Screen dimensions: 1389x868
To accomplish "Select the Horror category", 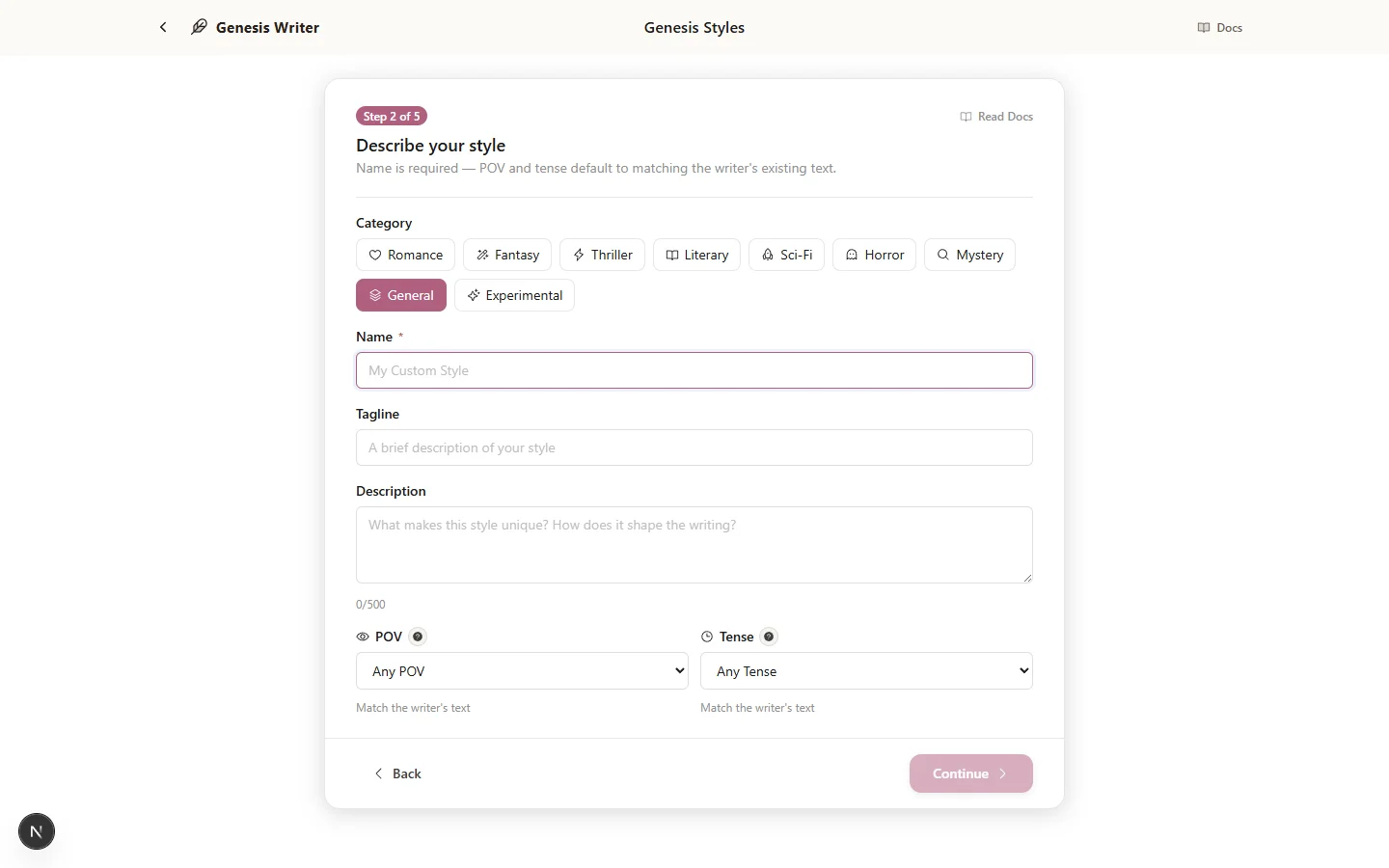I will (x=873, y=255).
